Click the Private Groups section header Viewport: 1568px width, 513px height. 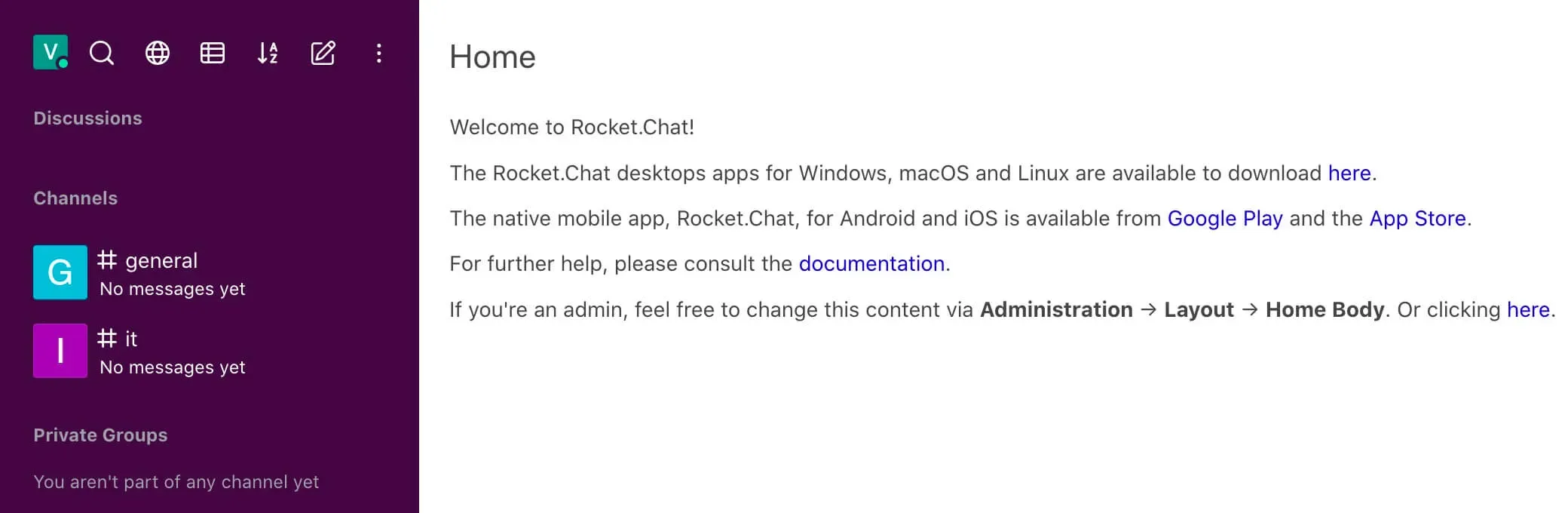[100, 435]
